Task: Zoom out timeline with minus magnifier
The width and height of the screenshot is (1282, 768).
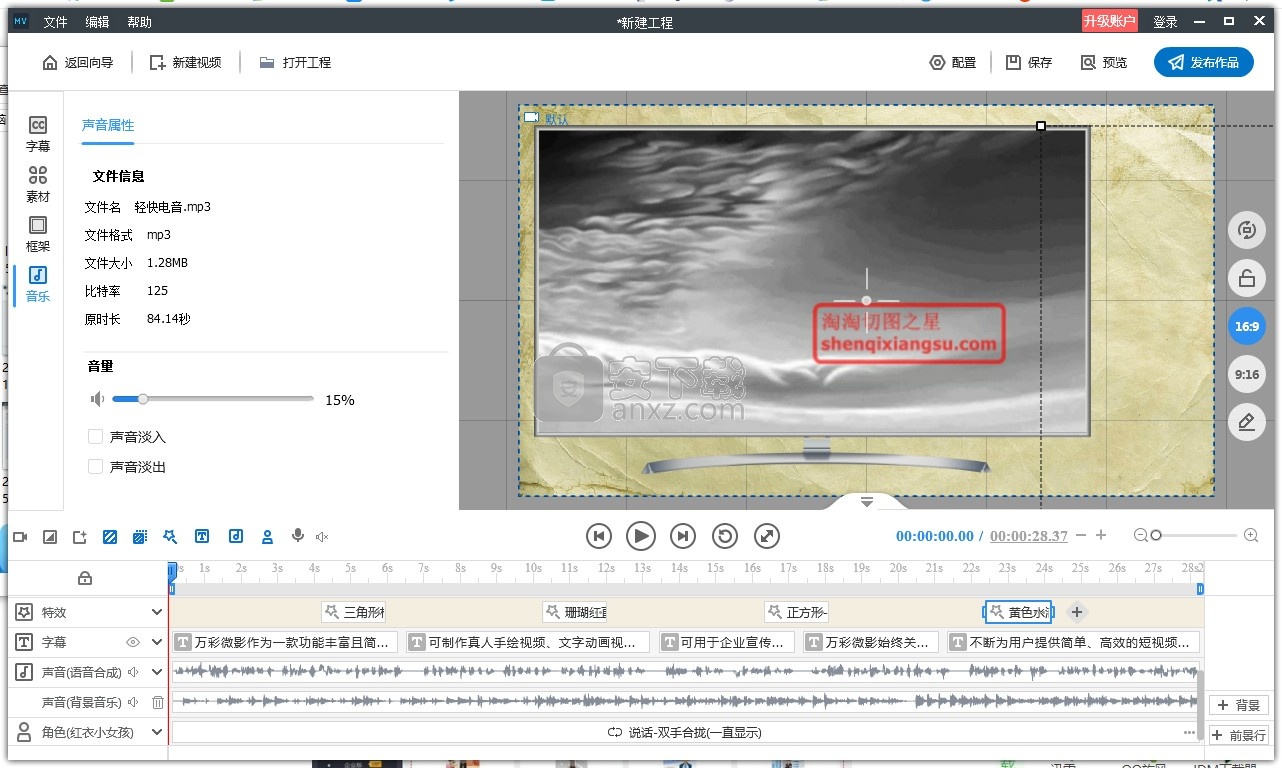Action: point(1140,536)
